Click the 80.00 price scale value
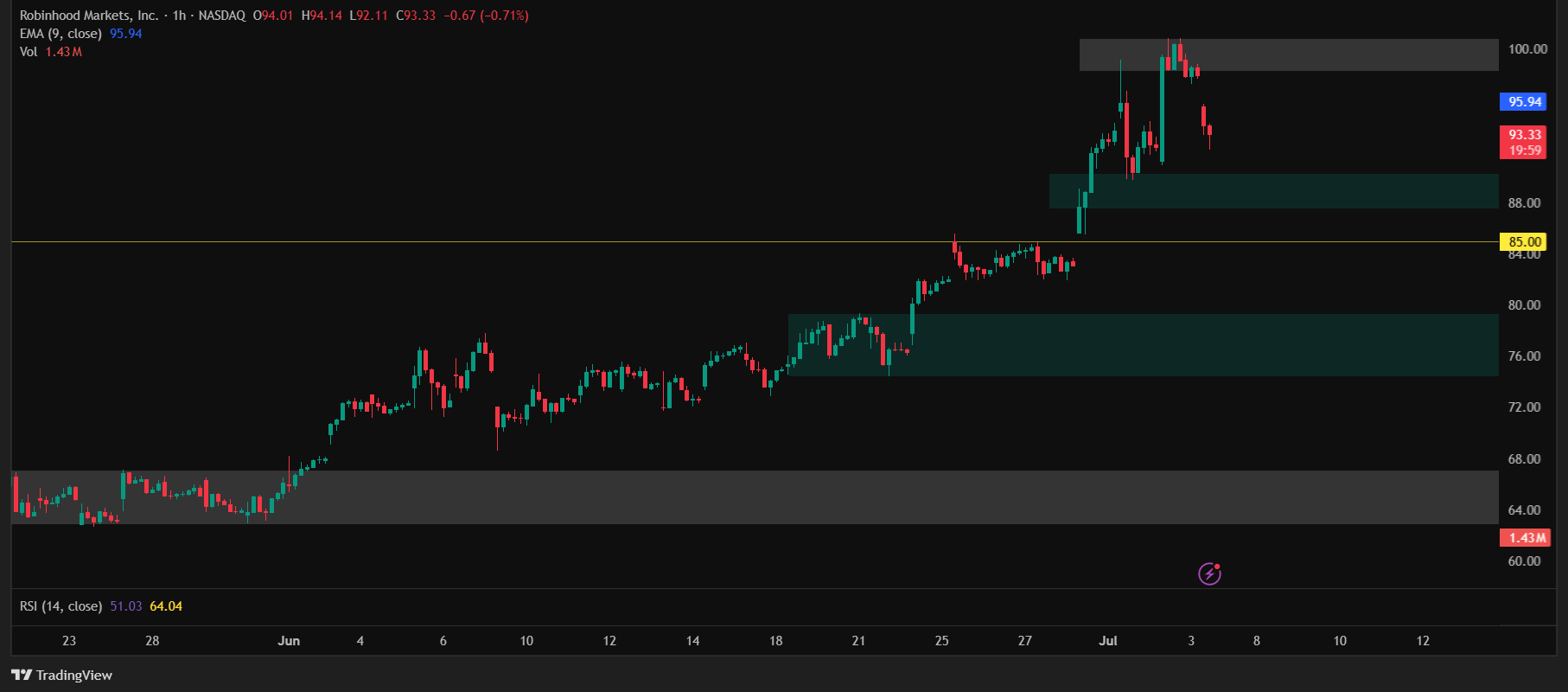Image resolution: width=1568 pixels, height=692 pixels. pos(1524,305)
